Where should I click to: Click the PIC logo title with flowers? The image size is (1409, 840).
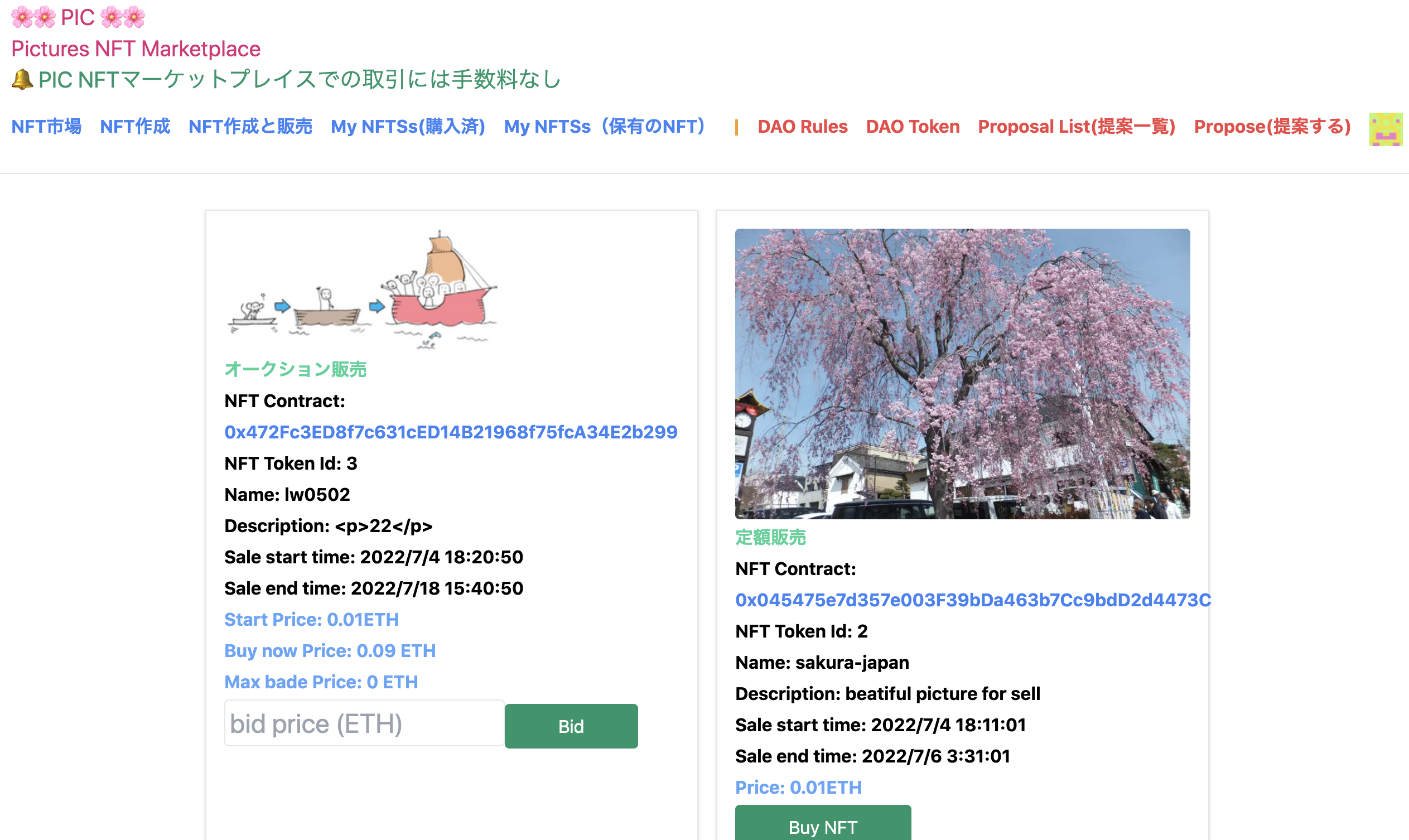[78, 17]
